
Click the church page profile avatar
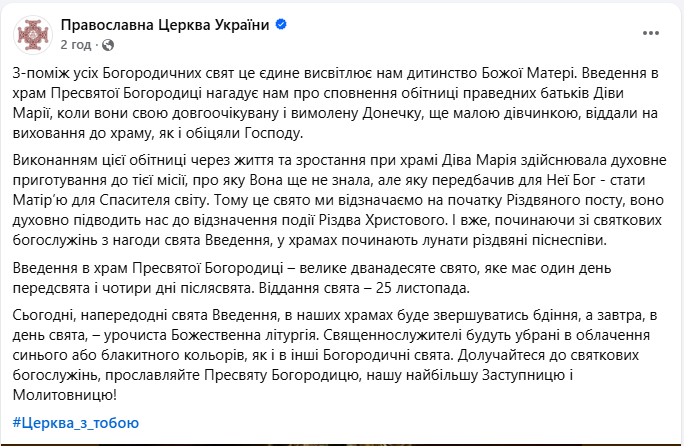(x=33, y=34)
